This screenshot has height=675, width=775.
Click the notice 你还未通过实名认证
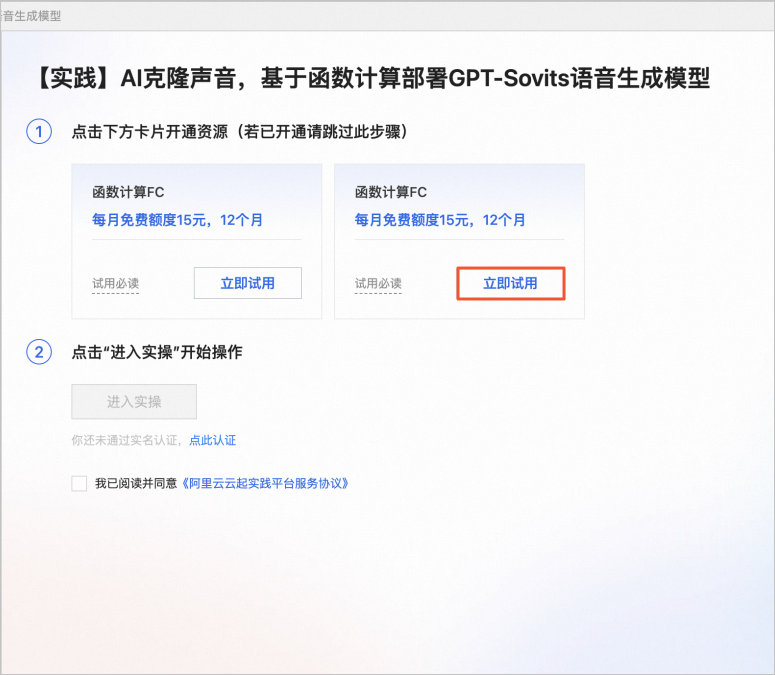(x=127, y=440)
